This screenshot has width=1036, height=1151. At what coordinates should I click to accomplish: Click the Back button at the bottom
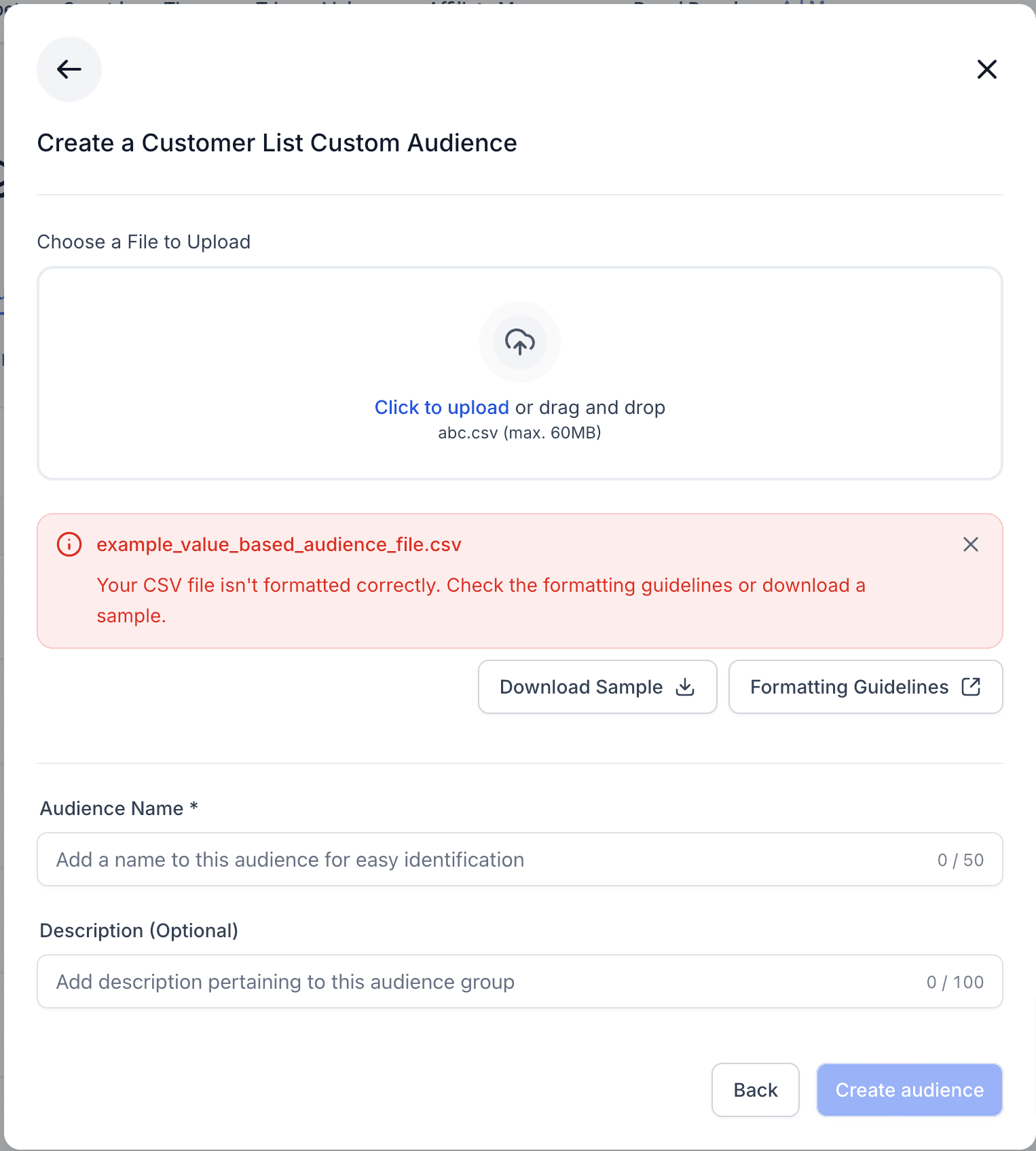[x=756, y=1090]
